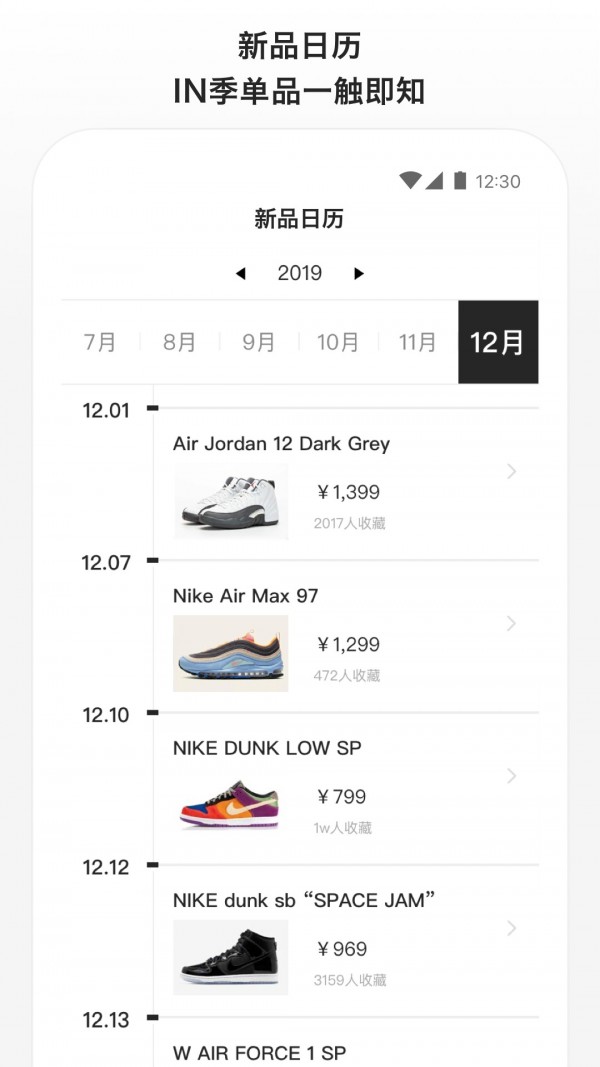The width and height of the screenshot is (600, 1067).
Task: Switch to the 10月 month tab
Action: (339, 340)
